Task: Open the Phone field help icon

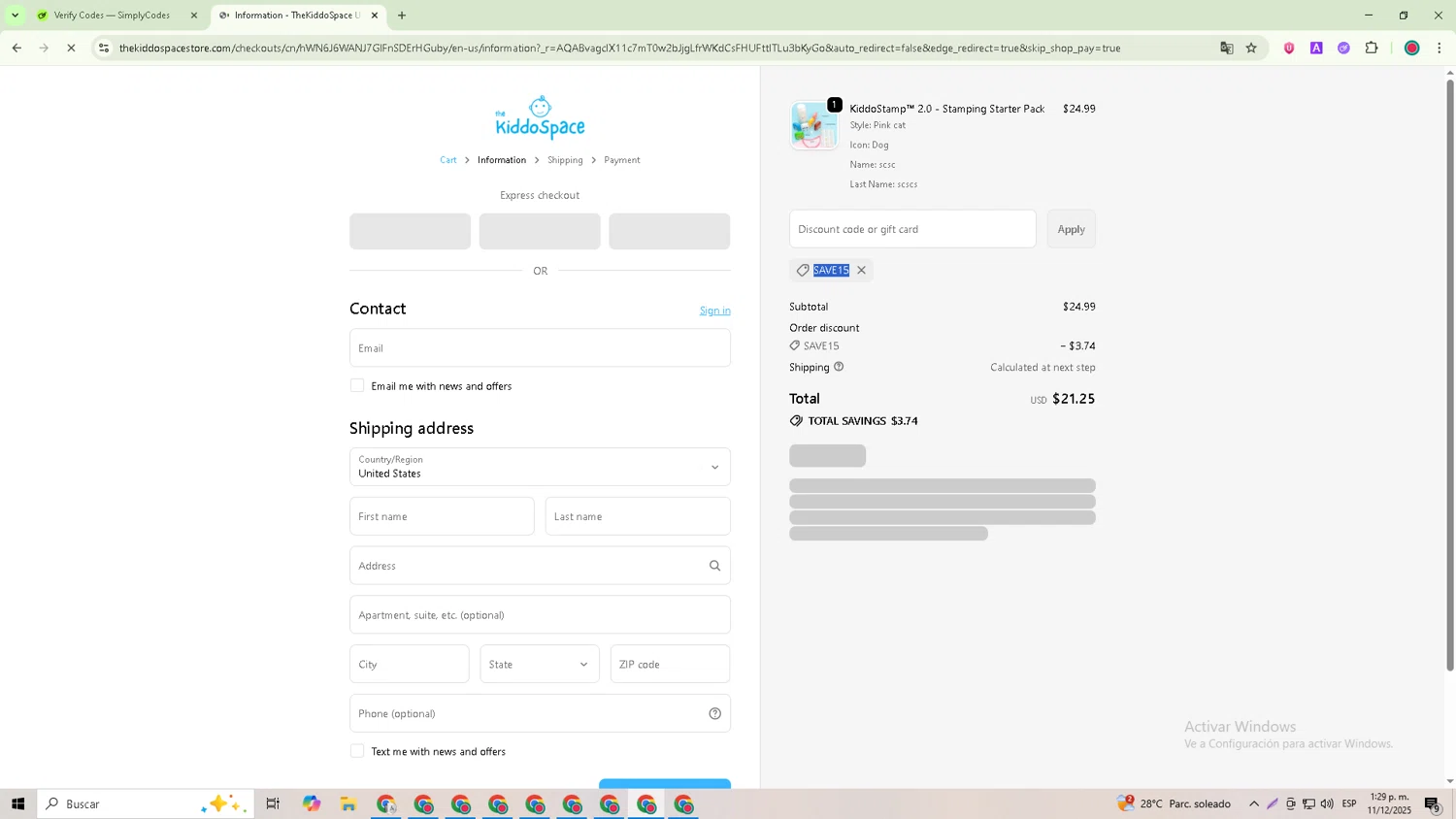Action: (x=714, y=714)
